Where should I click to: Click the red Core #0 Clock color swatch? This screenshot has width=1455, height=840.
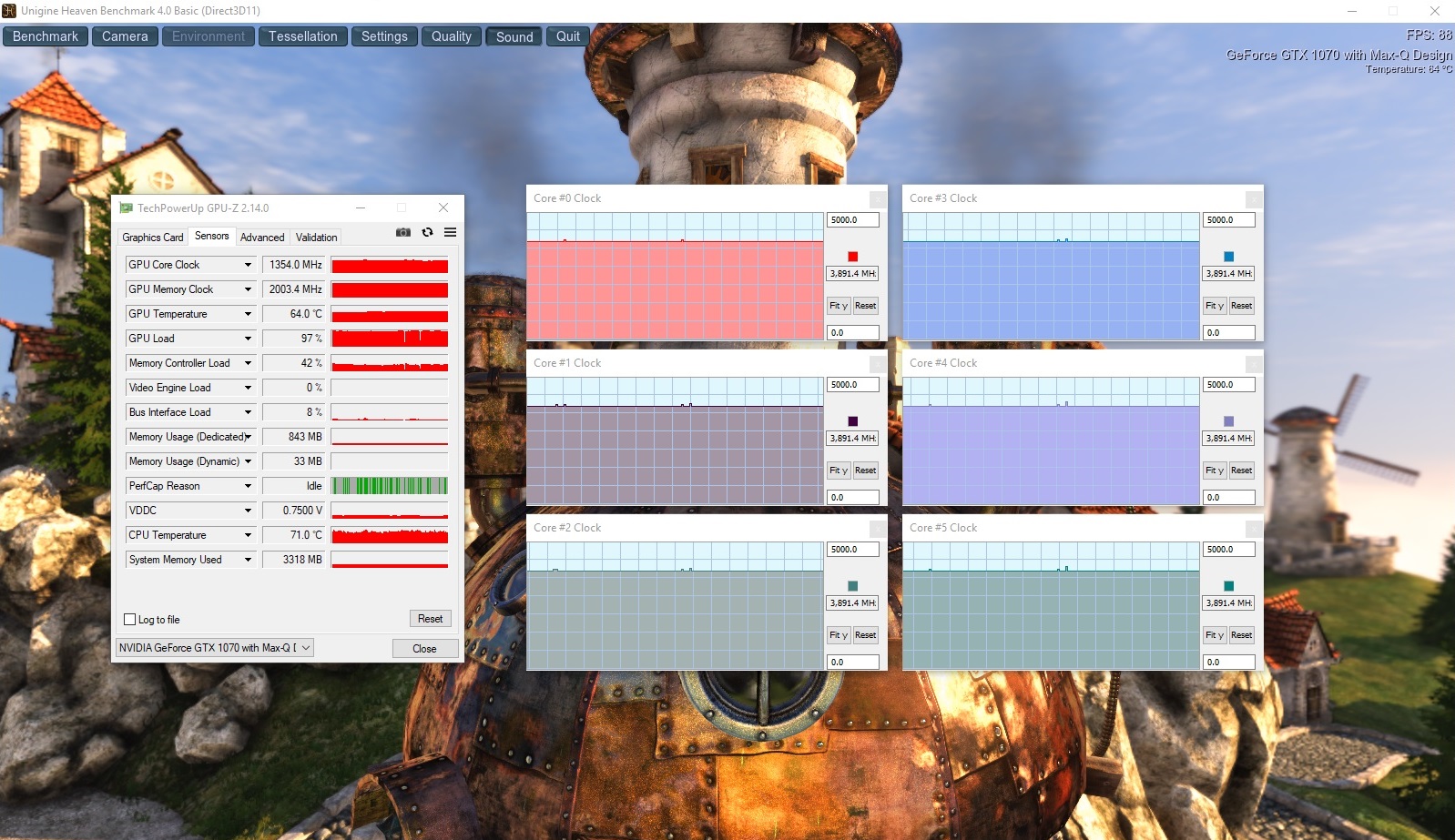coord(852,257)
